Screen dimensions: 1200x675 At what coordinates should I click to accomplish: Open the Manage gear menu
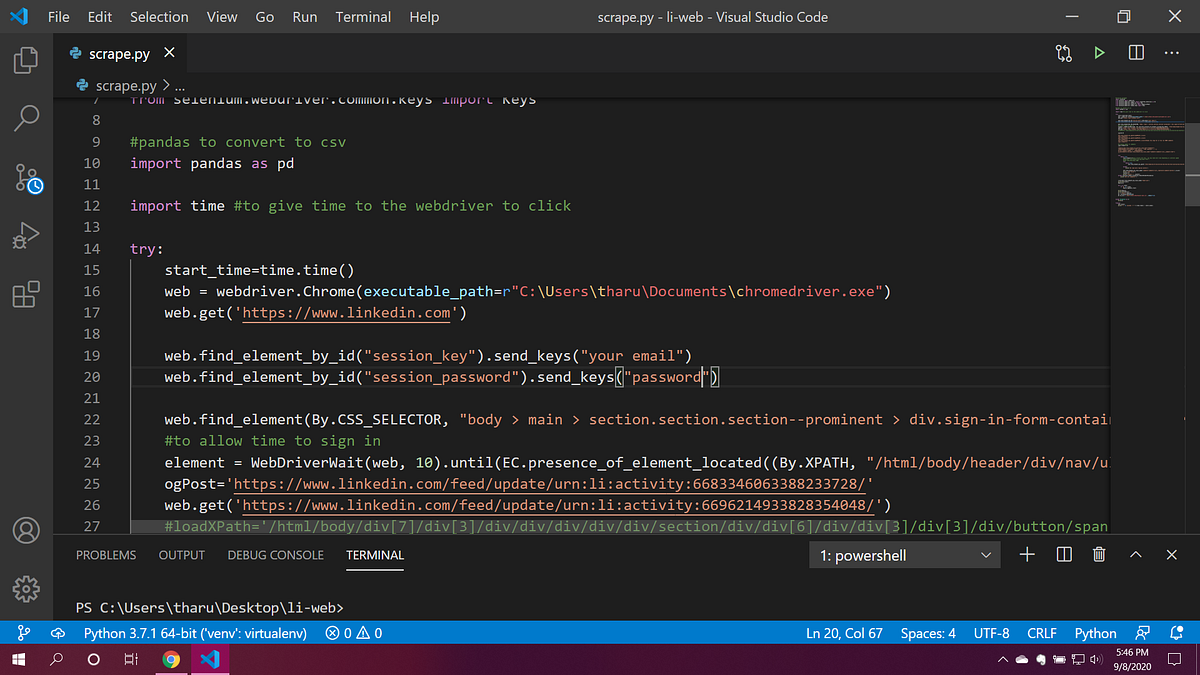(26, 588)
